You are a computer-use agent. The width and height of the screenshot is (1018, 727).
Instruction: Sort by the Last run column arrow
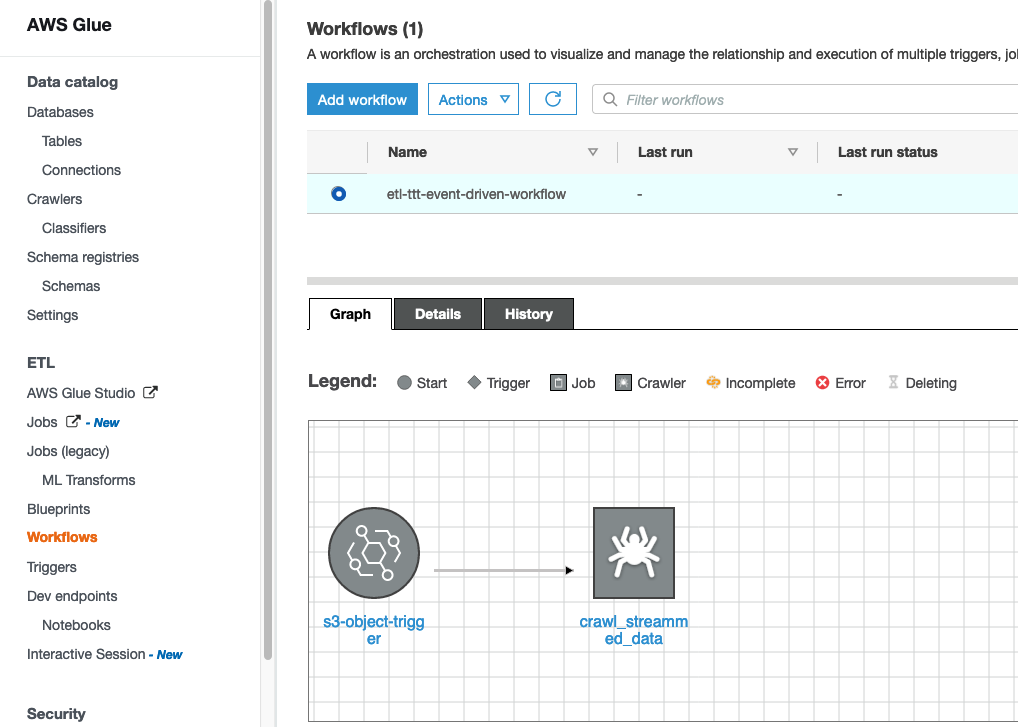793,152
